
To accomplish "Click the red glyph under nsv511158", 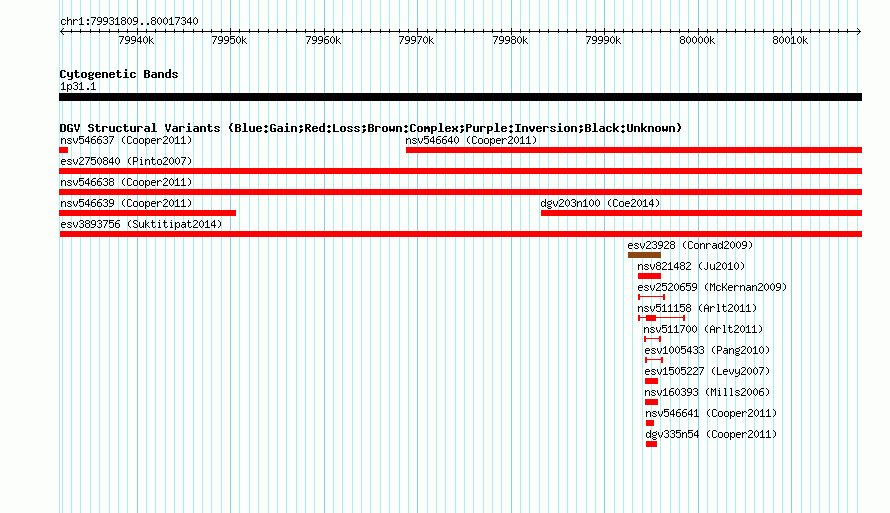I will (661, 318).
